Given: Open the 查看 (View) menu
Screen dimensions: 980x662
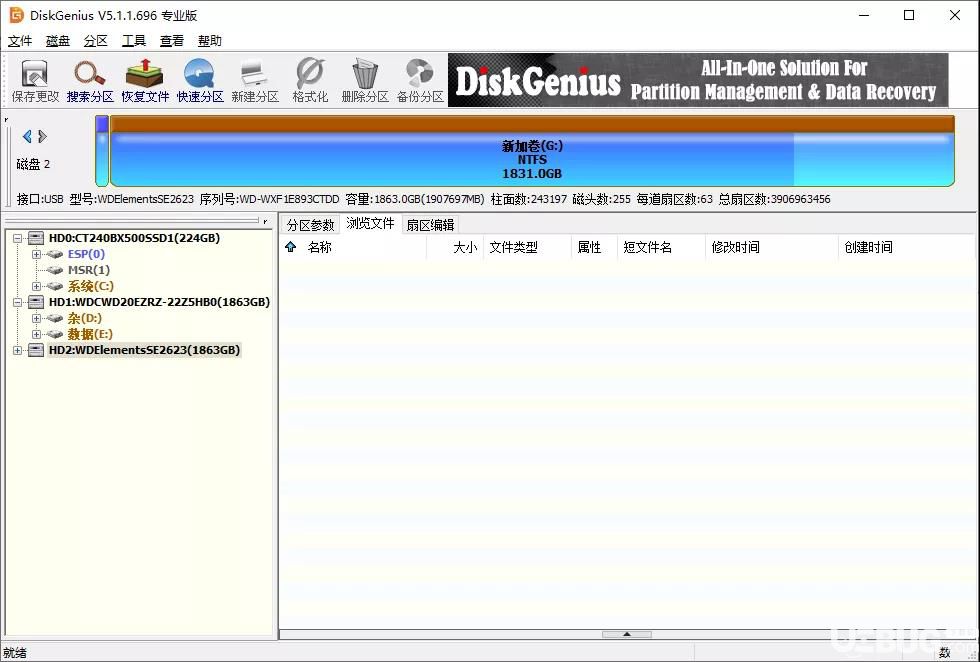Looking at the screenshot, I should pos(172,41).
